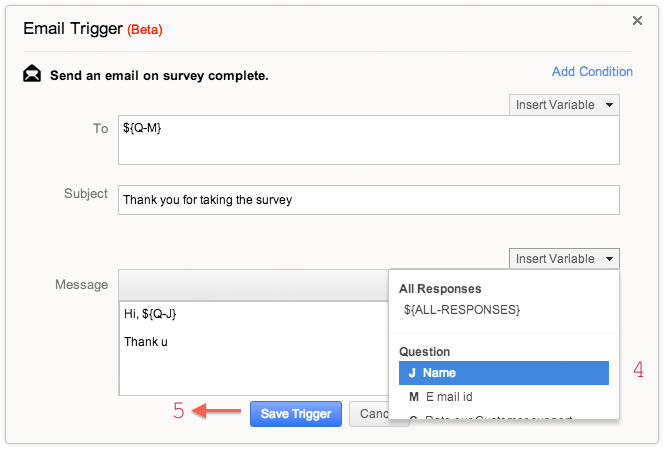
Task: Click into the To recipient field
Action: click(368, 140)
